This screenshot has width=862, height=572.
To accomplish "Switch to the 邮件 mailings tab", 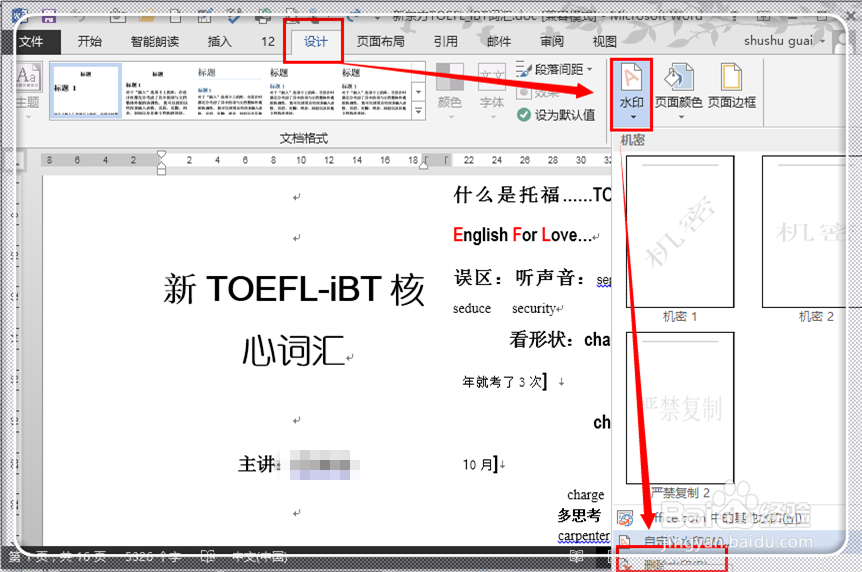I will click(499, 41).
